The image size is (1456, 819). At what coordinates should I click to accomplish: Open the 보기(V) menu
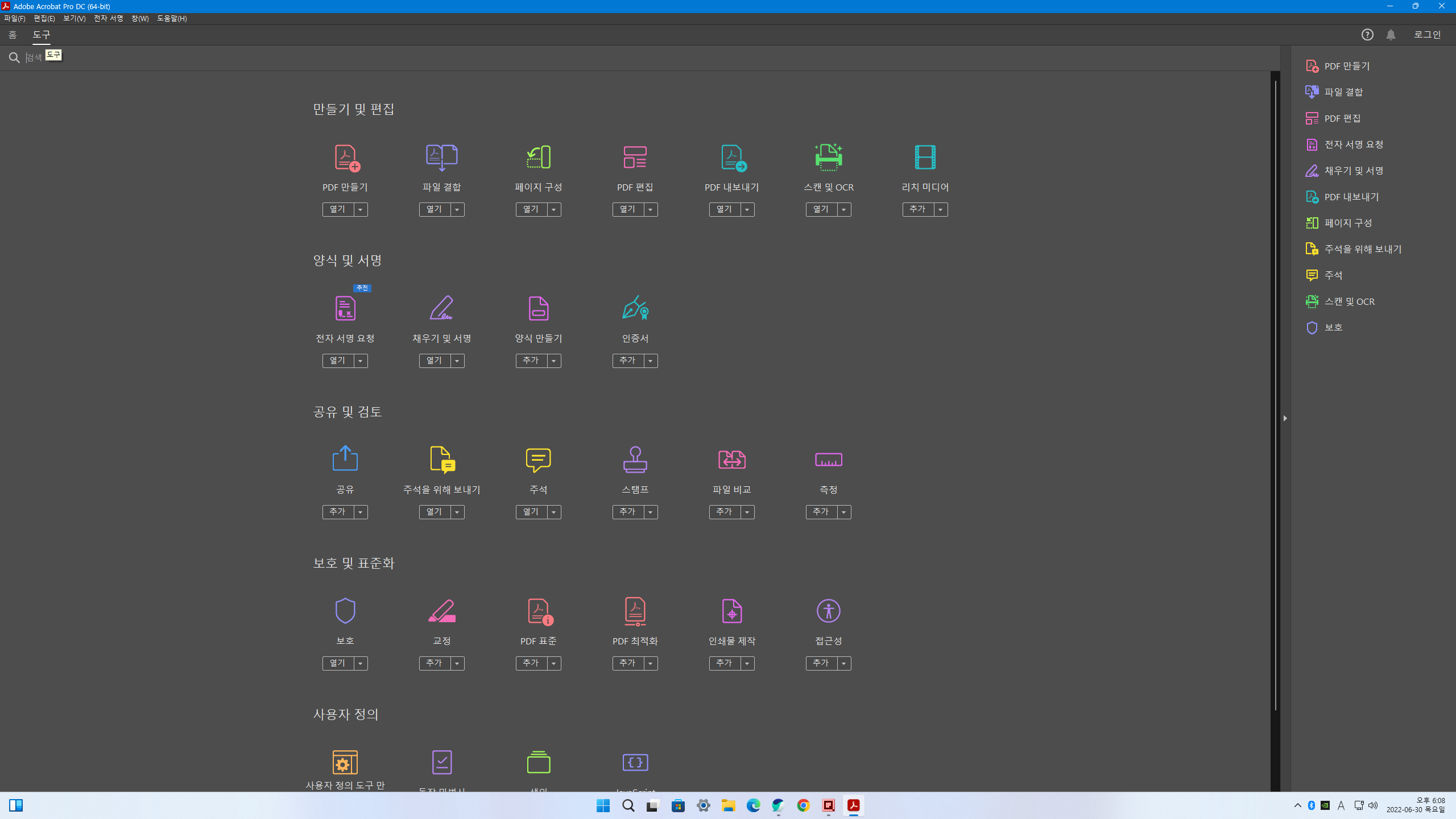[74, 19]
